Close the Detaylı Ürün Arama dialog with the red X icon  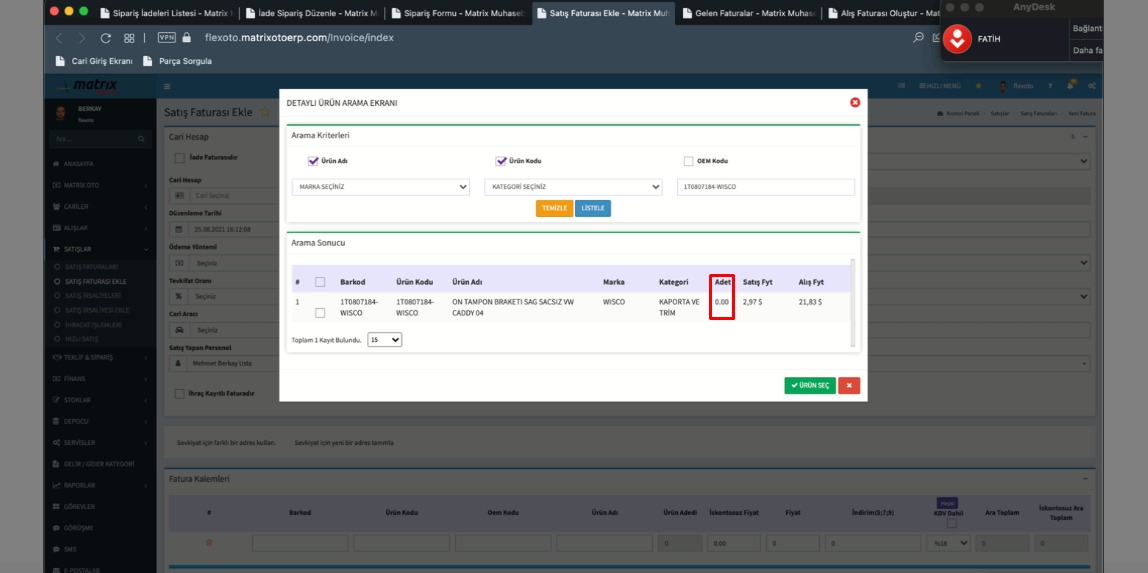[855, 102]
